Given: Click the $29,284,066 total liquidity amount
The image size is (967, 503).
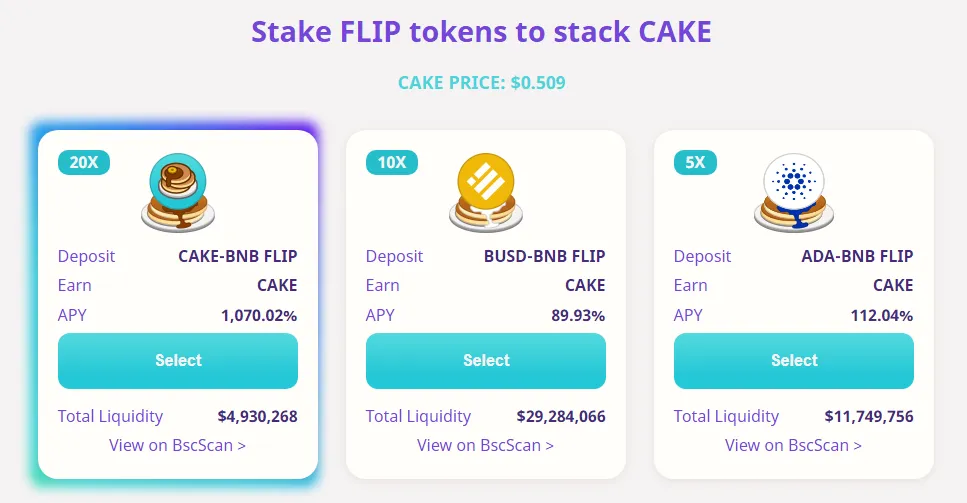Looking at the screenshot, I should [561, 417].
